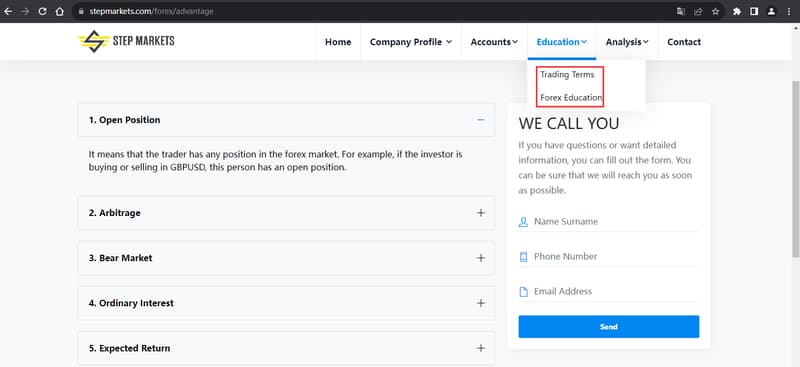This screenshot has height=367, width=800.
Task: Select Forex Education from Education submenu
Action: pyautogui.click(x=571, y=97)
